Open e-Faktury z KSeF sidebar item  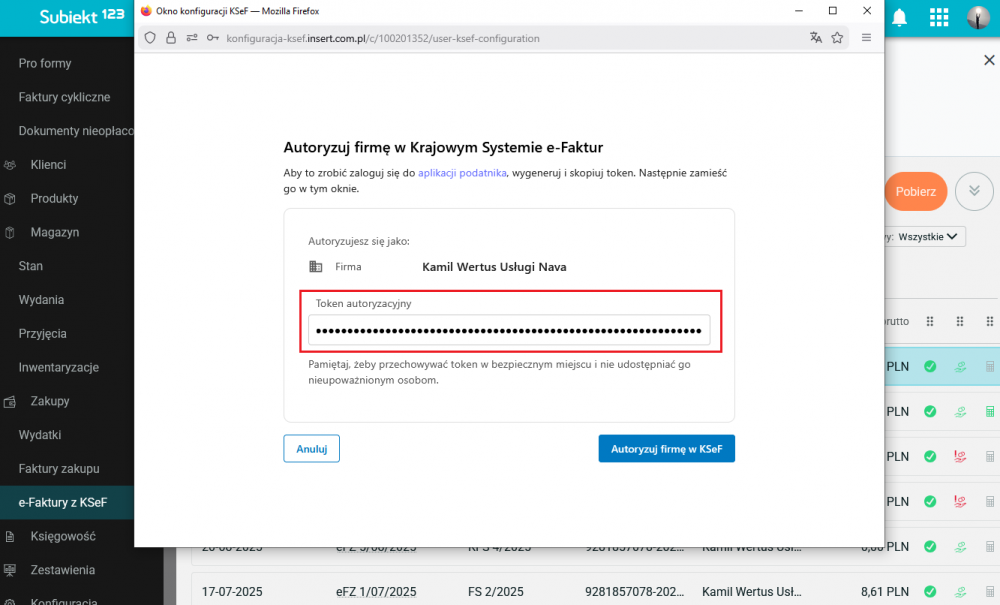pos(62,502)
